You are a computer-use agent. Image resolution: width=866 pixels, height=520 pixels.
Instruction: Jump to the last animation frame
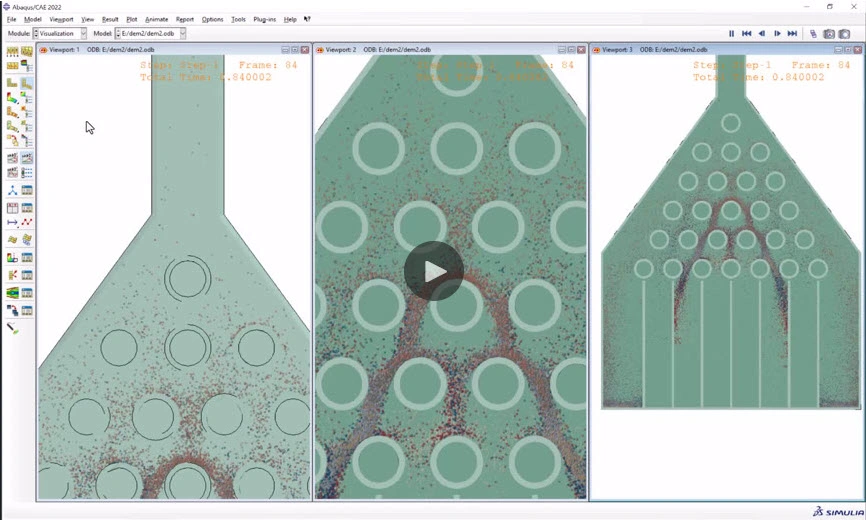pos(792,34)
